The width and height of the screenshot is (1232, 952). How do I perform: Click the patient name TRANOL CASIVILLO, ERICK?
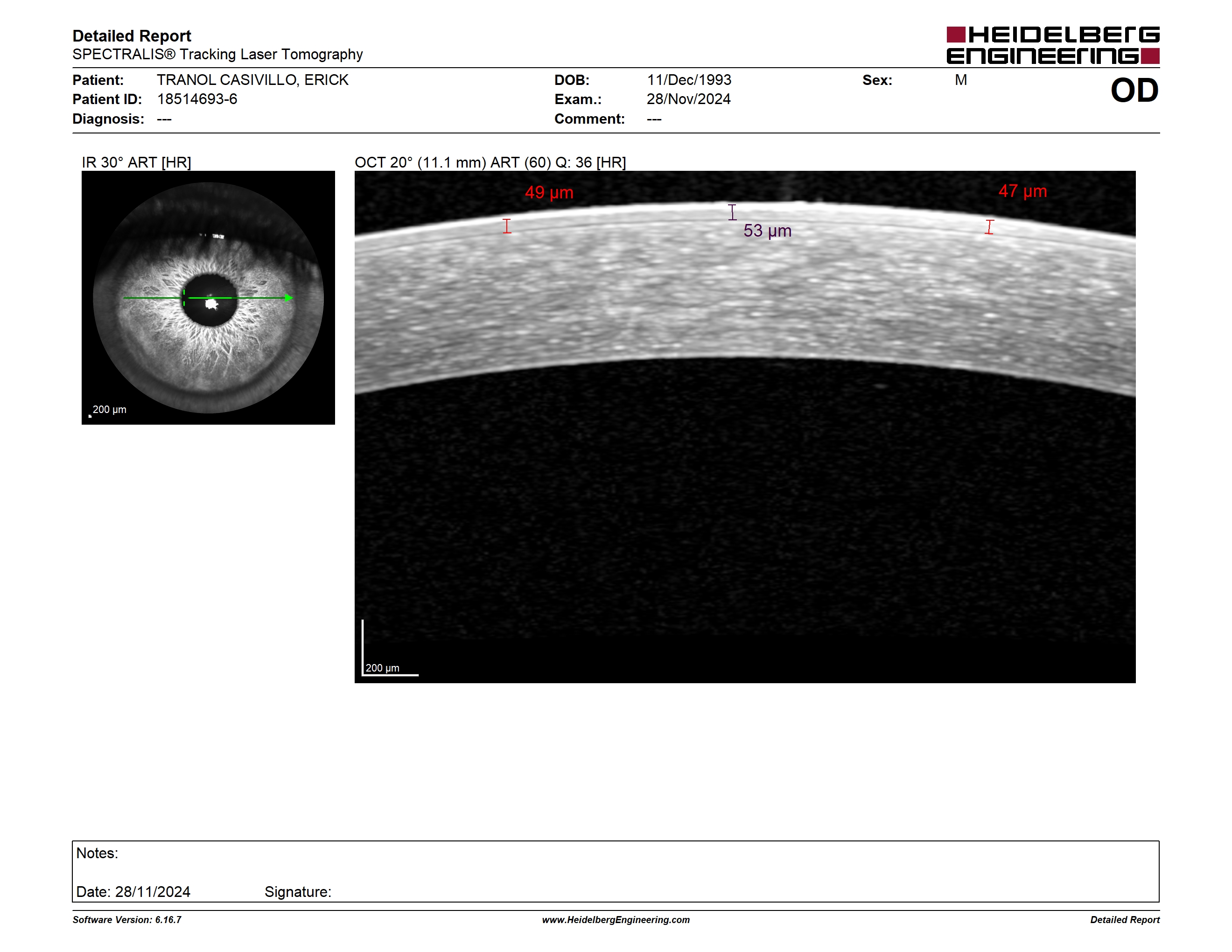[252, 80]
